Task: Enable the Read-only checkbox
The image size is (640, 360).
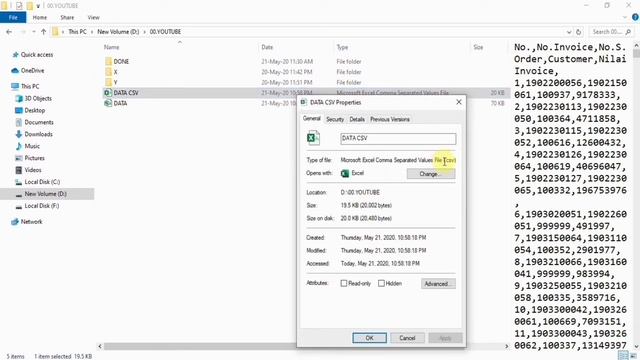Action: point(344,283)
